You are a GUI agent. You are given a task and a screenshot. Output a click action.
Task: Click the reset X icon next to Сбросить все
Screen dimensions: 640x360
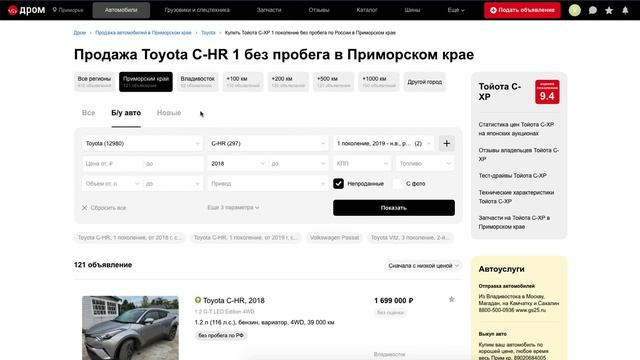(84, 208)
